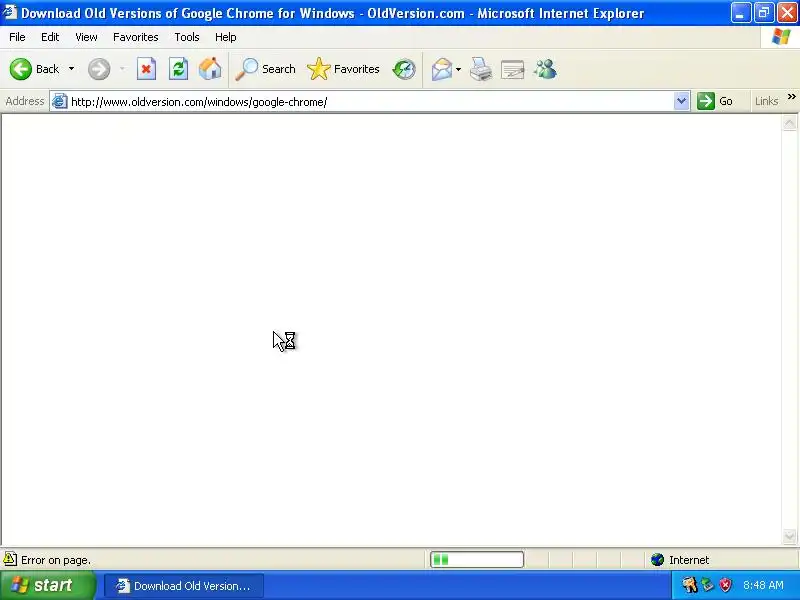The height and width of the screenshot is (600, 800).
Task: Click the Go button
Action: [715, 101]
